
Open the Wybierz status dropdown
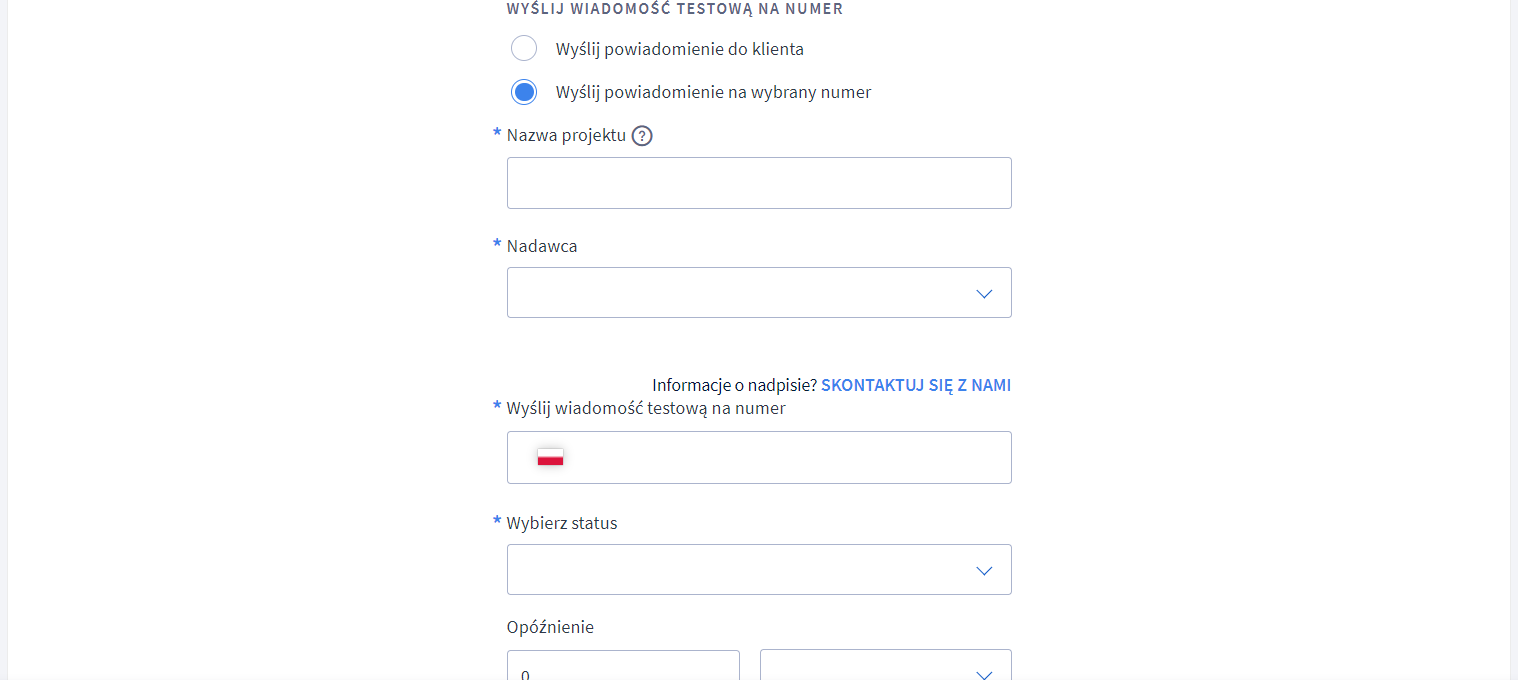click(x=759, y=569)
